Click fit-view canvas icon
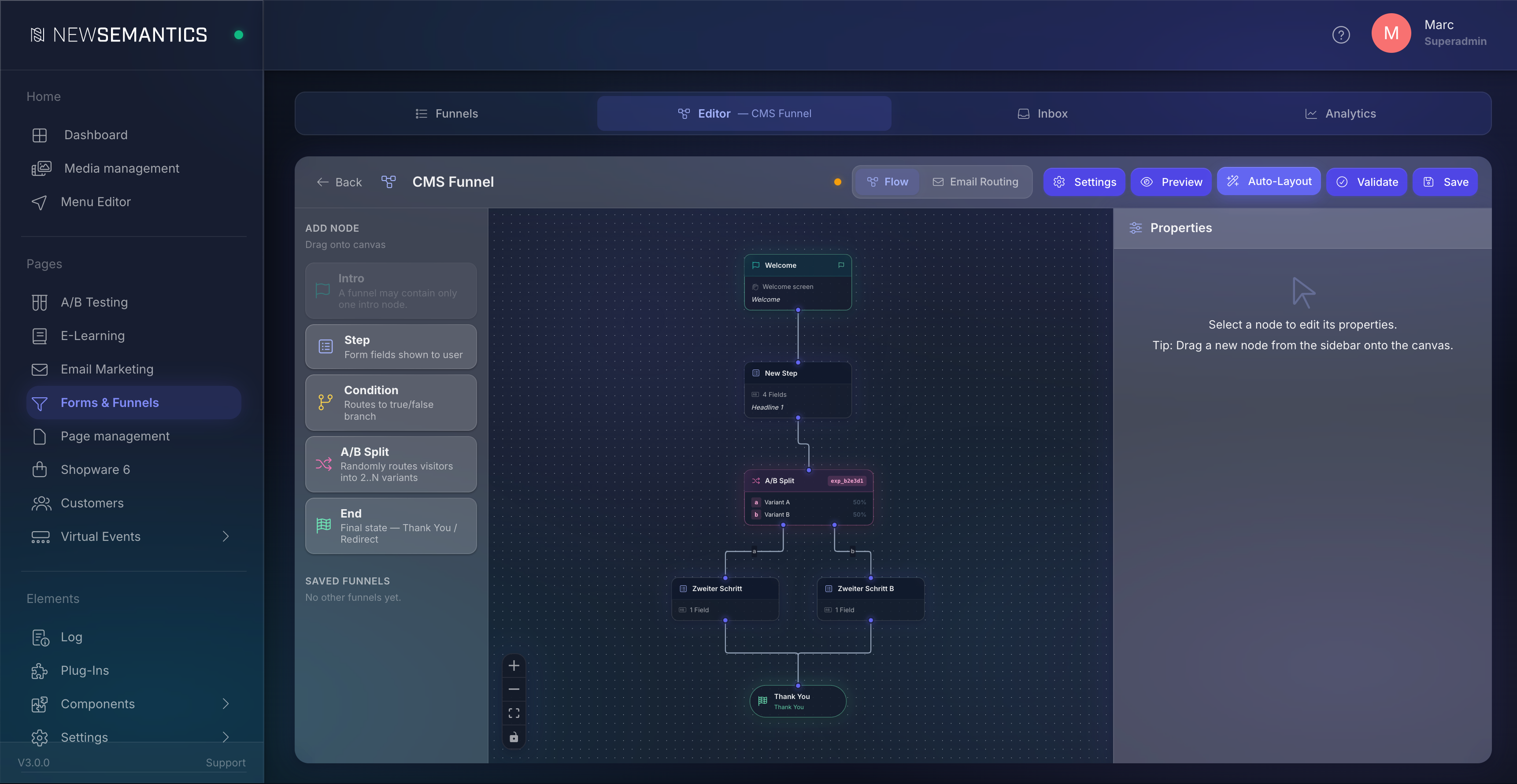This screenshot has height=784, width=1517. pos(514,714)
